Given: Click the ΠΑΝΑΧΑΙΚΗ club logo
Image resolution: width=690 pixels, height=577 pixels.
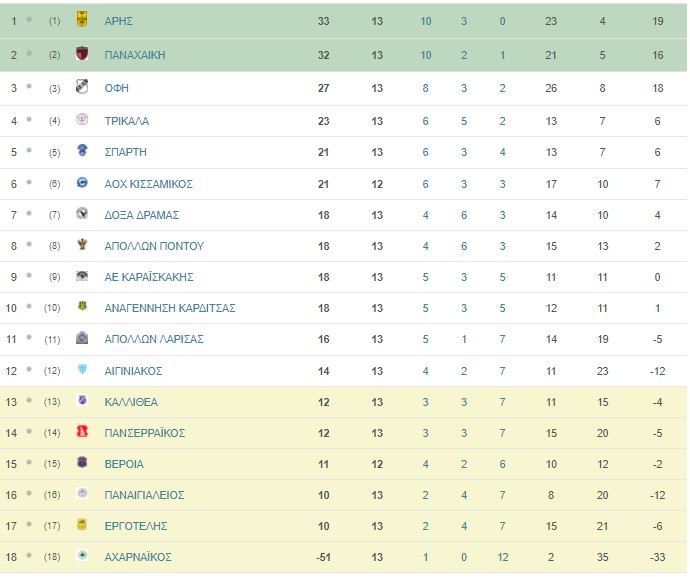Looking at the screenshot, I should (82, 53).
